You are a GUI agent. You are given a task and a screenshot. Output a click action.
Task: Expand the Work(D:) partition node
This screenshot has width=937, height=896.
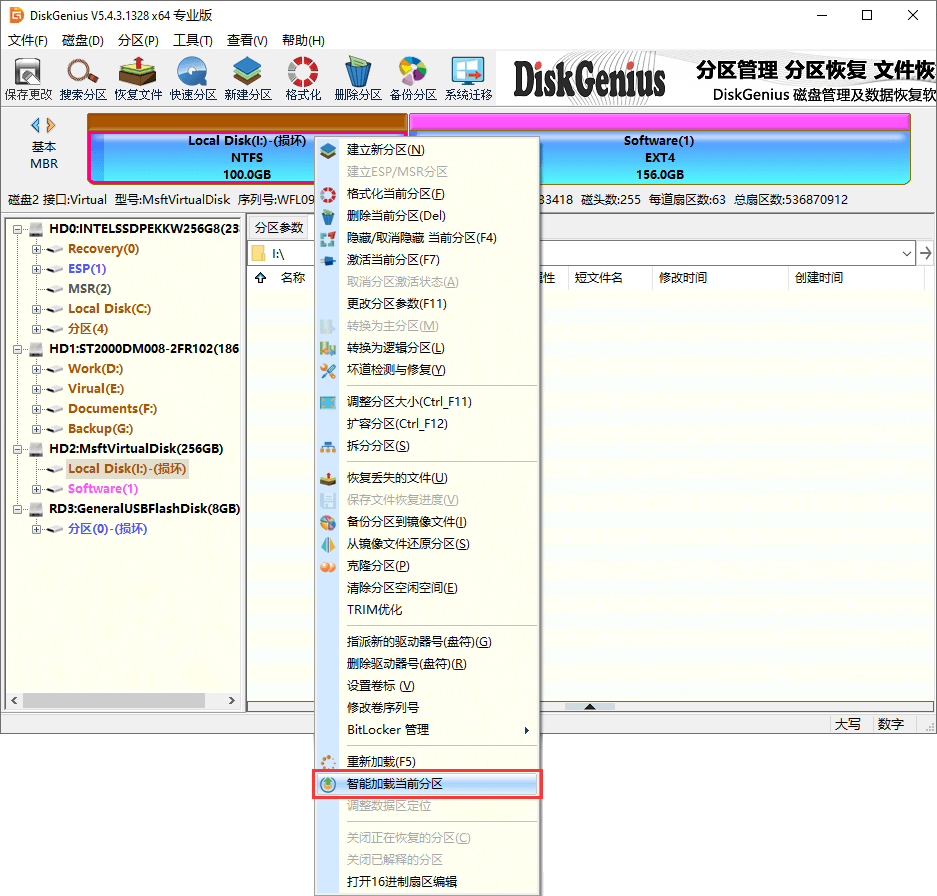[x=36, y=369]
